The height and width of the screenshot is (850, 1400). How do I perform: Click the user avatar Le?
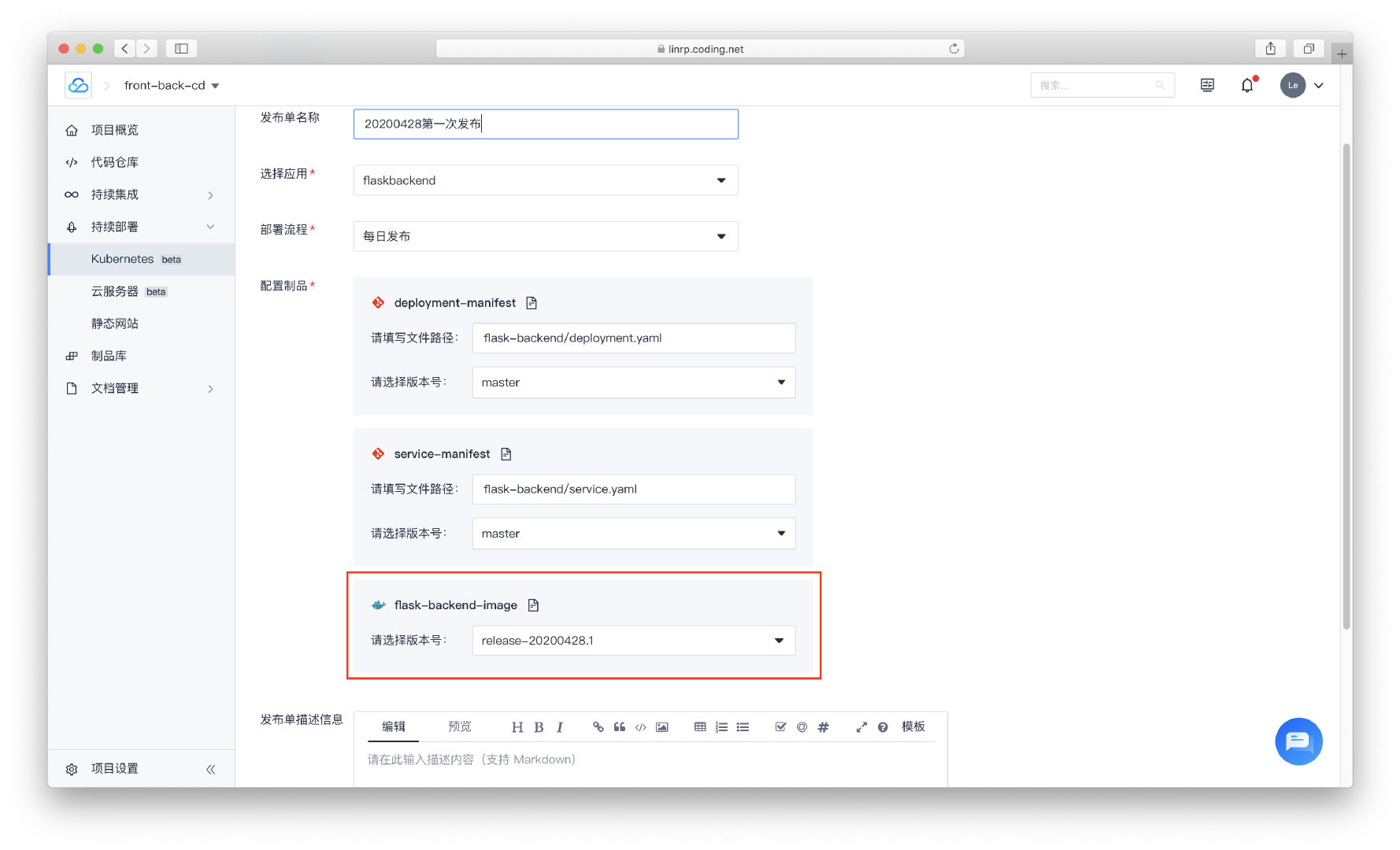tap(1292, 85)
